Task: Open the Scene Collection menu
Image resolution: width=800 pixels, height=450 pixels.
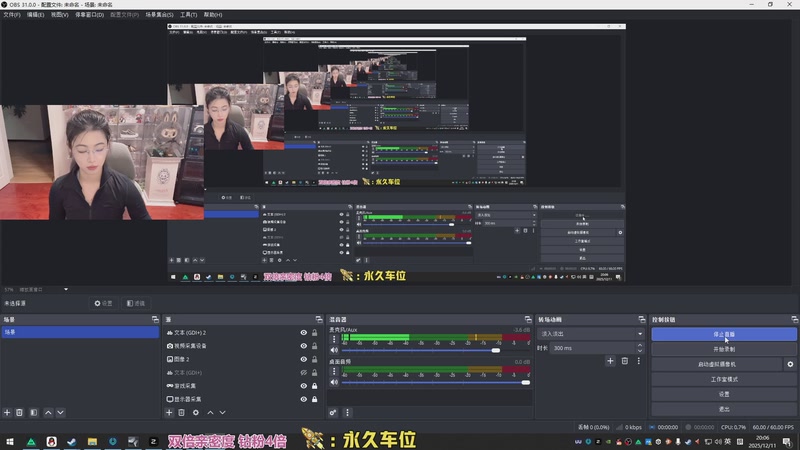Action: (x=159, y=15)
